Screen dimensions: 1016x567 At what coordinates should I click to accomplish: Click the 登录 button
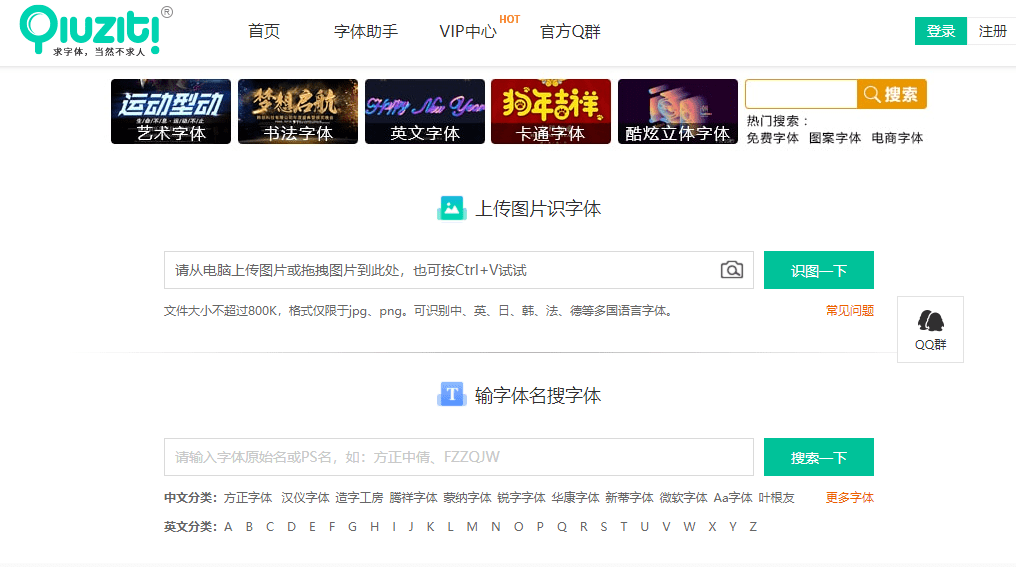coord(940,31)
